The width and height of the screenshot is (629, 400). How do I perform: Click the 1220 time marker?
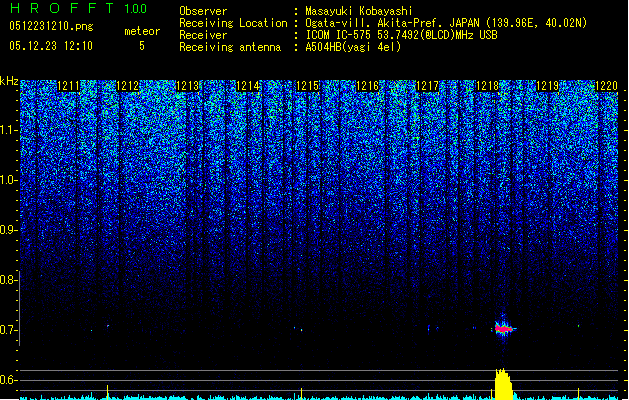607,86
